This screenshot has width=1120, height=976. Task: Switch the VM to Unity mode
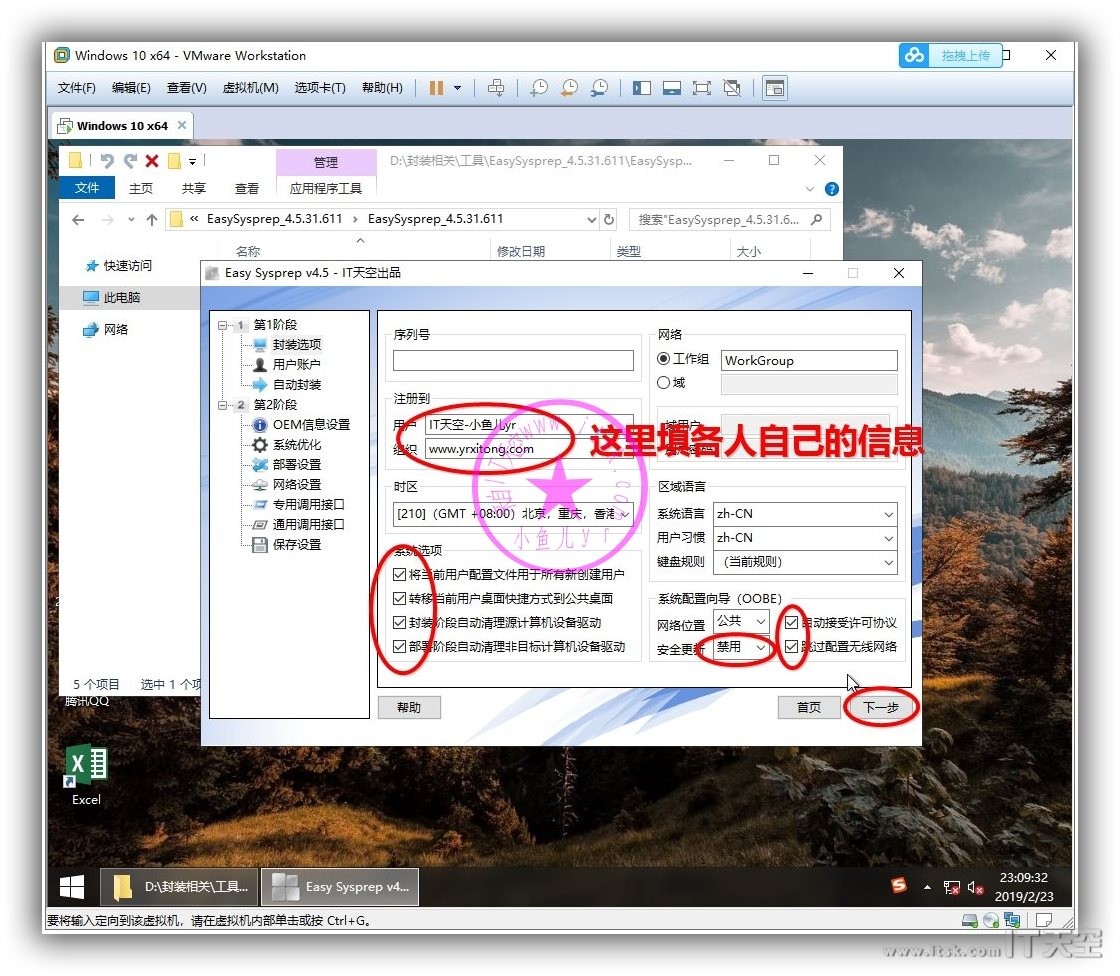[732, 88]
